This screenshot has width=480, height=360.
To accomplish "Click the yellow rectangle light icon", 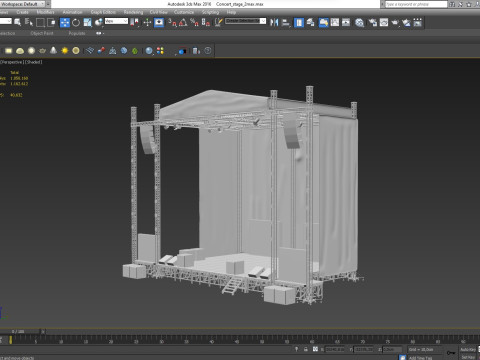I will tap(9, 51).
